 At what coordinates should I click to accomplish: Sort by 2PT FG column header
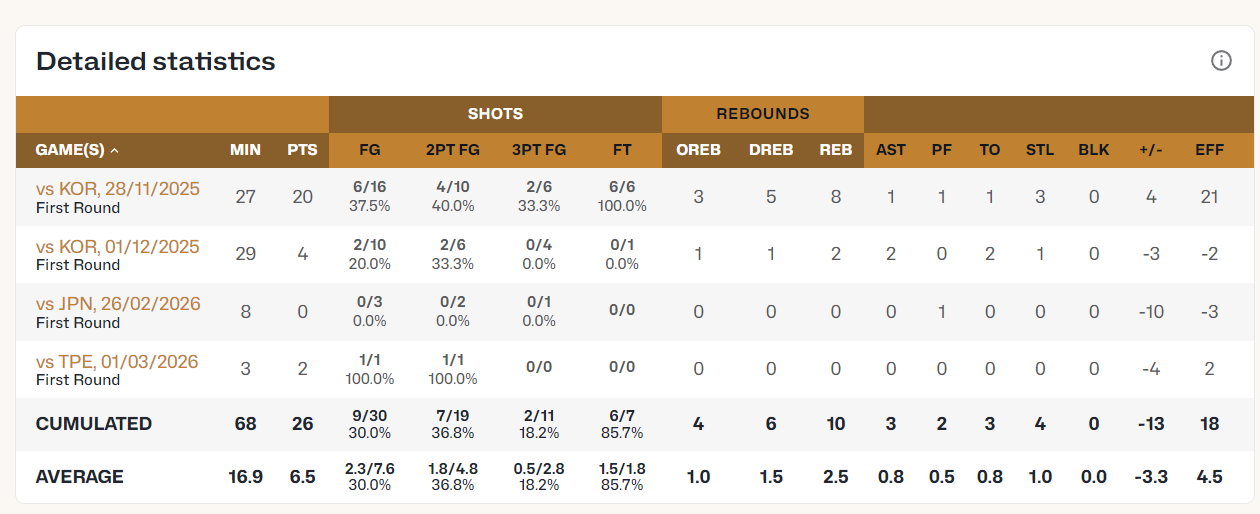tap(453, 150)
